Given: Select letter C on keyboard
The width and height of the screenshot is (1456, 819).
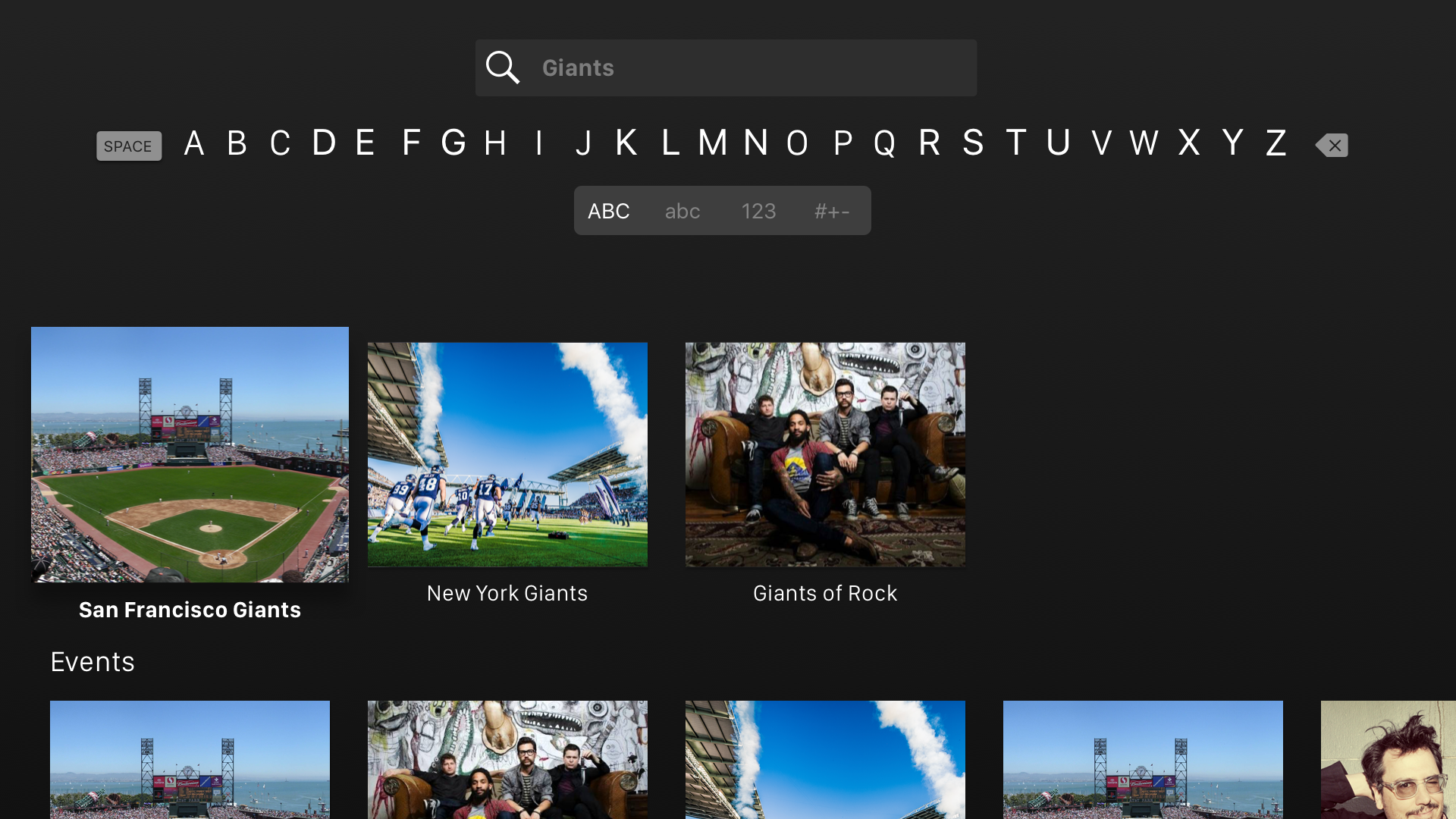Looking at the screenshot, I should coord(281,143).
